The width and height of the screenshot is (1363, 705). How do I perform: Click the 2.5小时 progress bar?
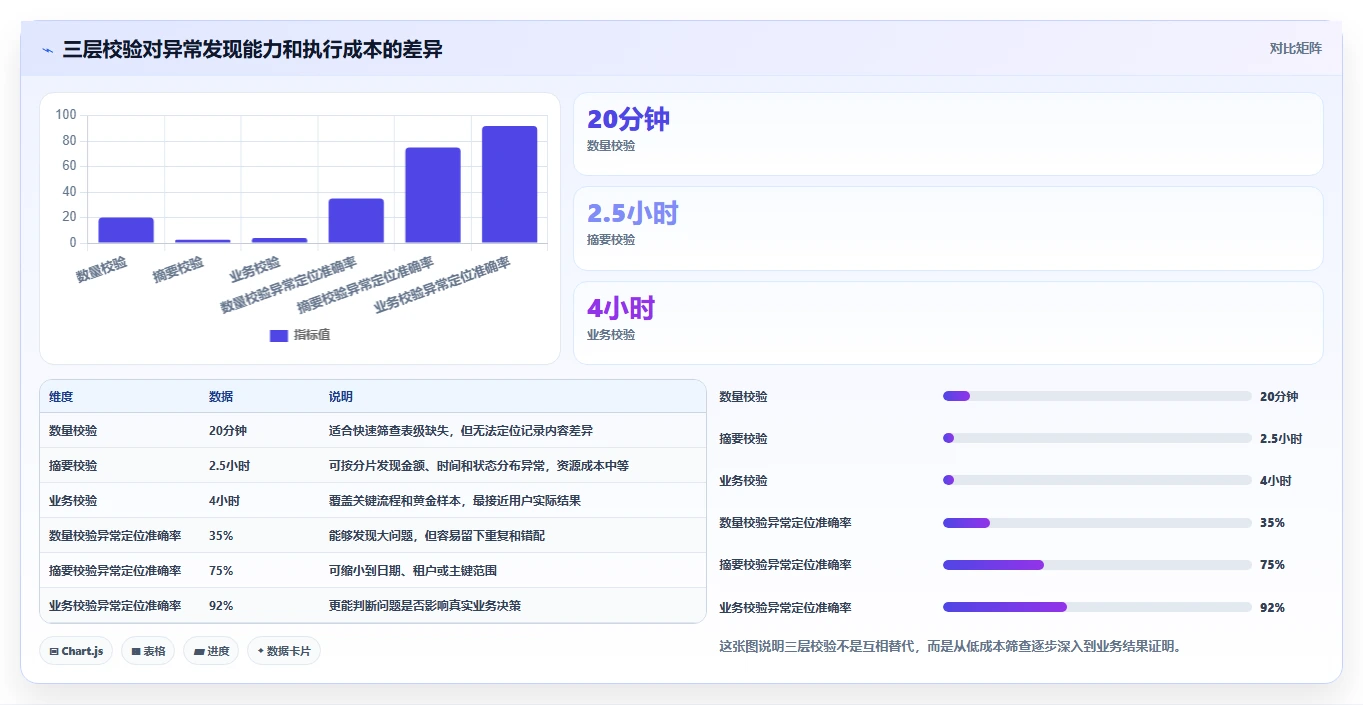coord(1097,438)
